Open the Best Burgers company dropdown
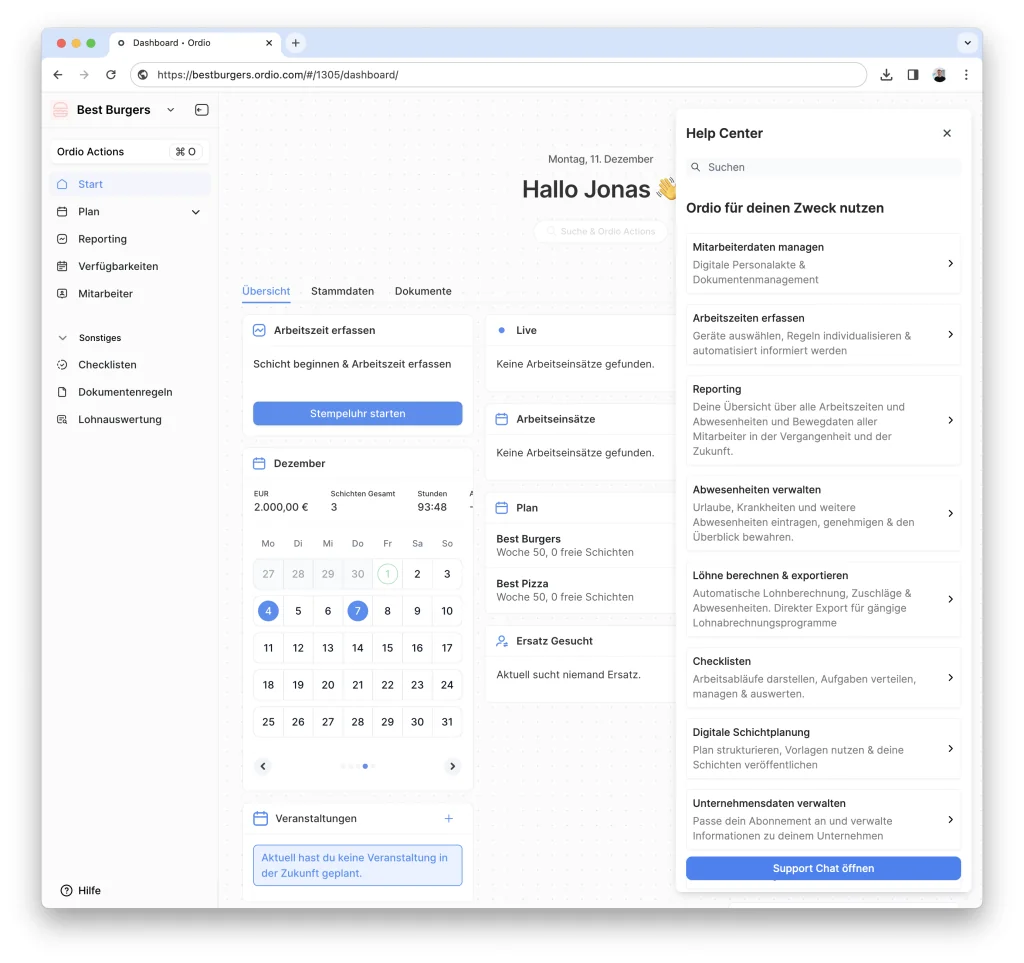 coord(170,110)
